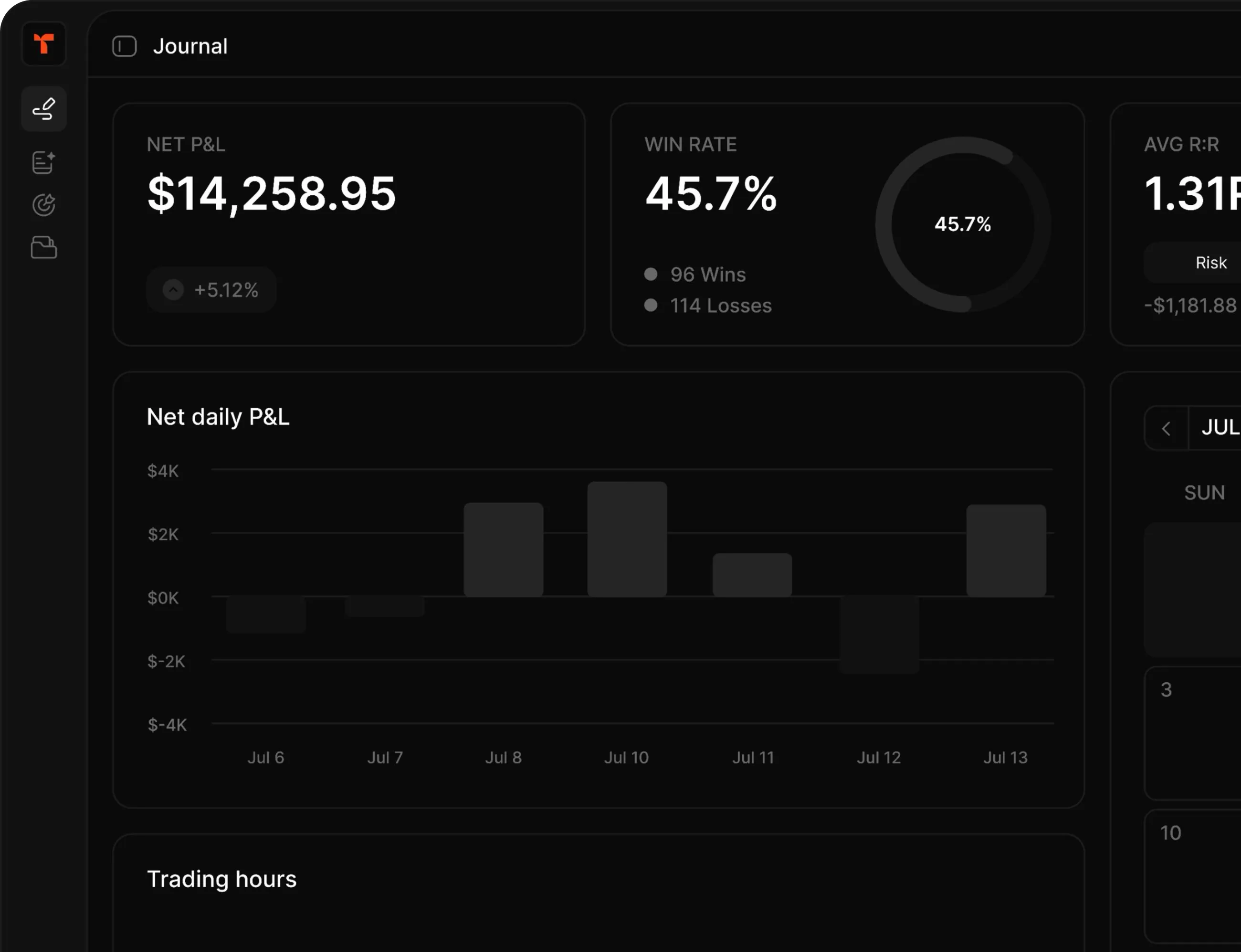Click the Jul 13 profit bar
Screen dimensions: 1241x952
1006,551
